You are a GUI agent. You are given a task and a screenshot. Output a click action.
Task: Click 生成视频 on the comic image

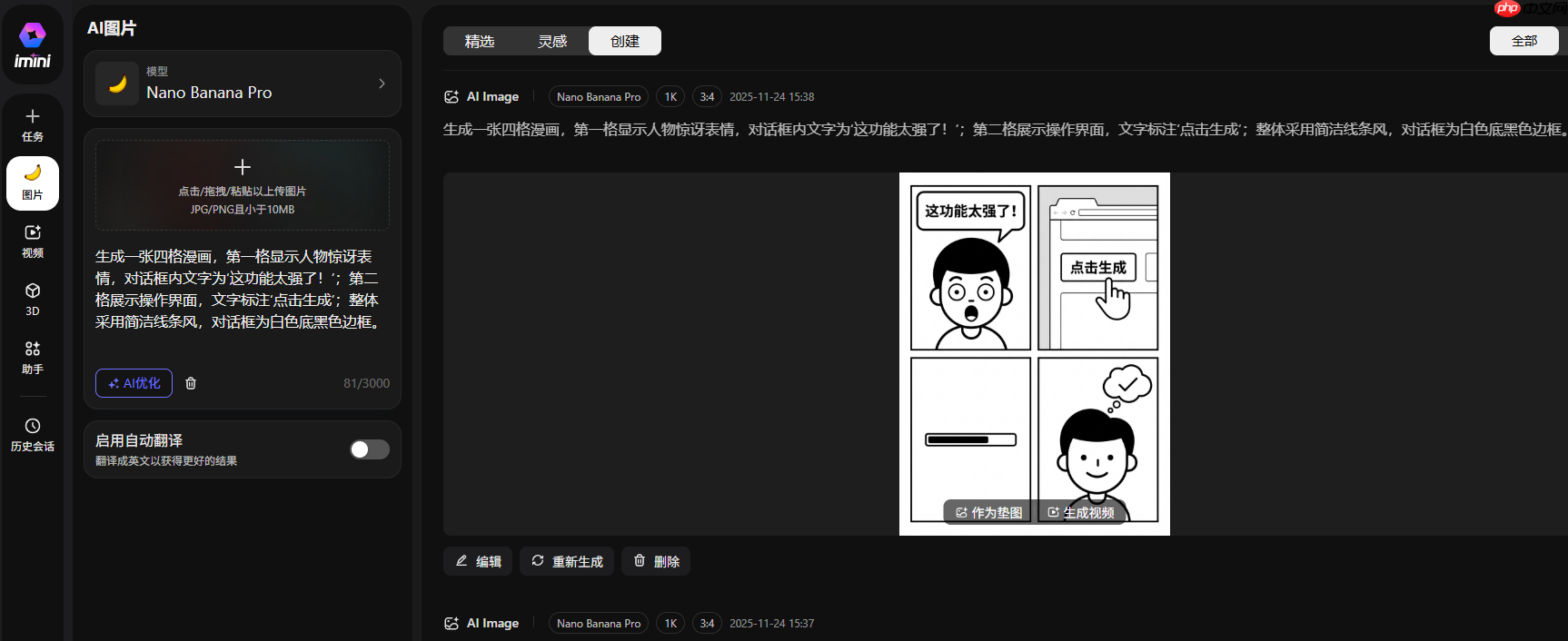[1081, 513]
